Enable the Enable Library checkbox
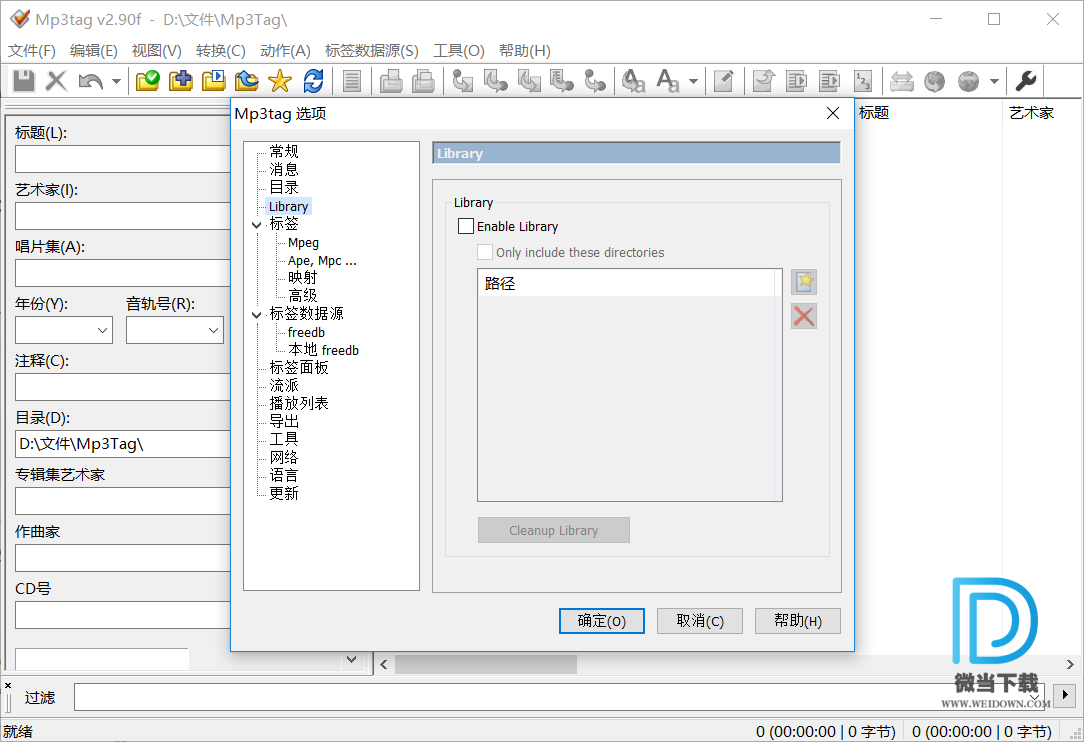 [x=466, y=226]
